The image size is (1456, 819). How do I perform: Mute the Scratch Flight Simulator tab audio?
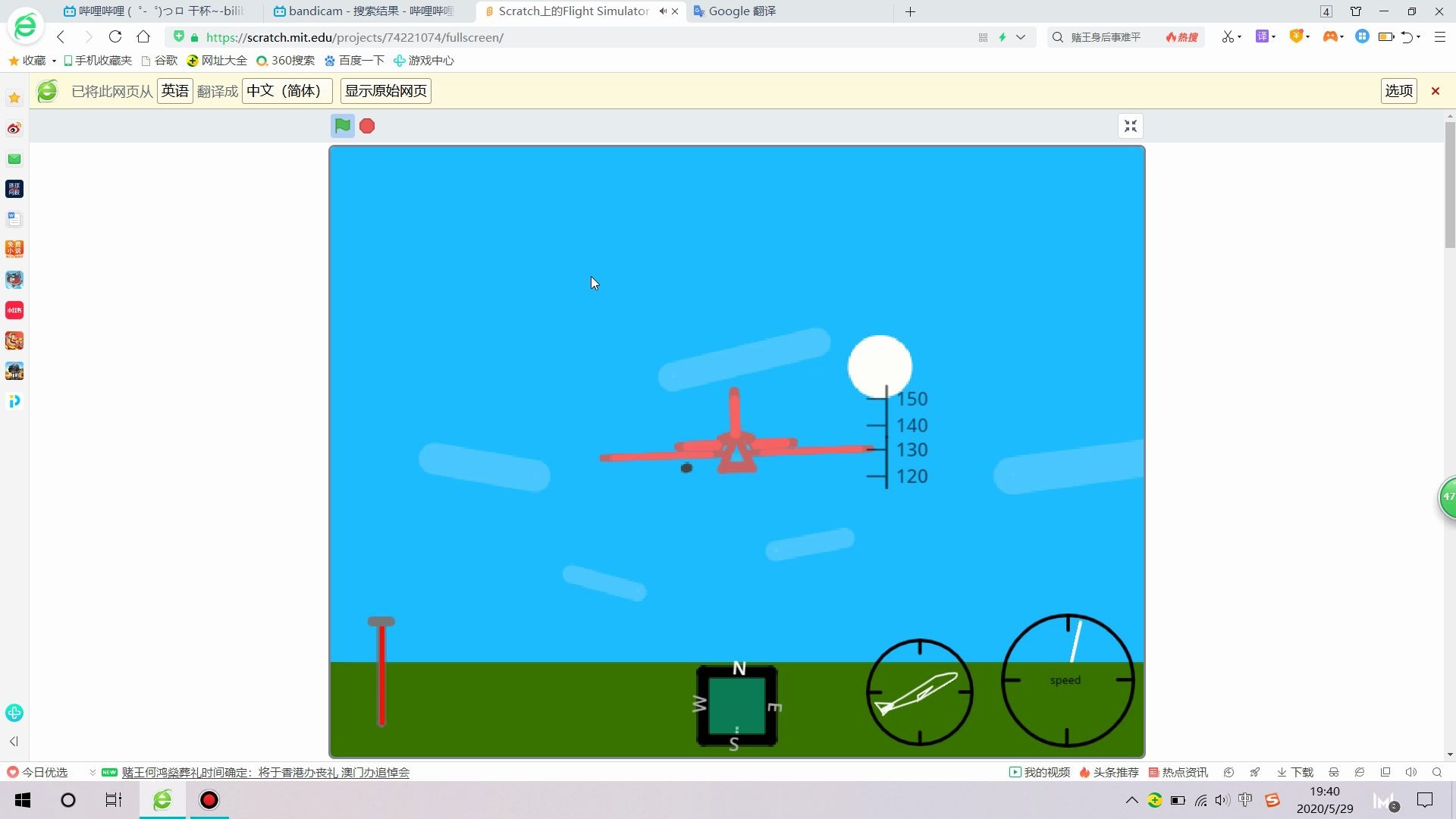coord(663,11)
